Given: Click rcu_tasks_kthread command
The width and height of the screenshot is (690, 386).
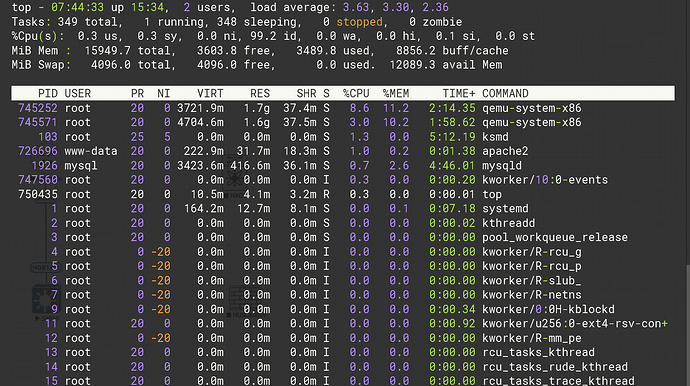Looking at the screenshot, I should click(x=538, y=352).
